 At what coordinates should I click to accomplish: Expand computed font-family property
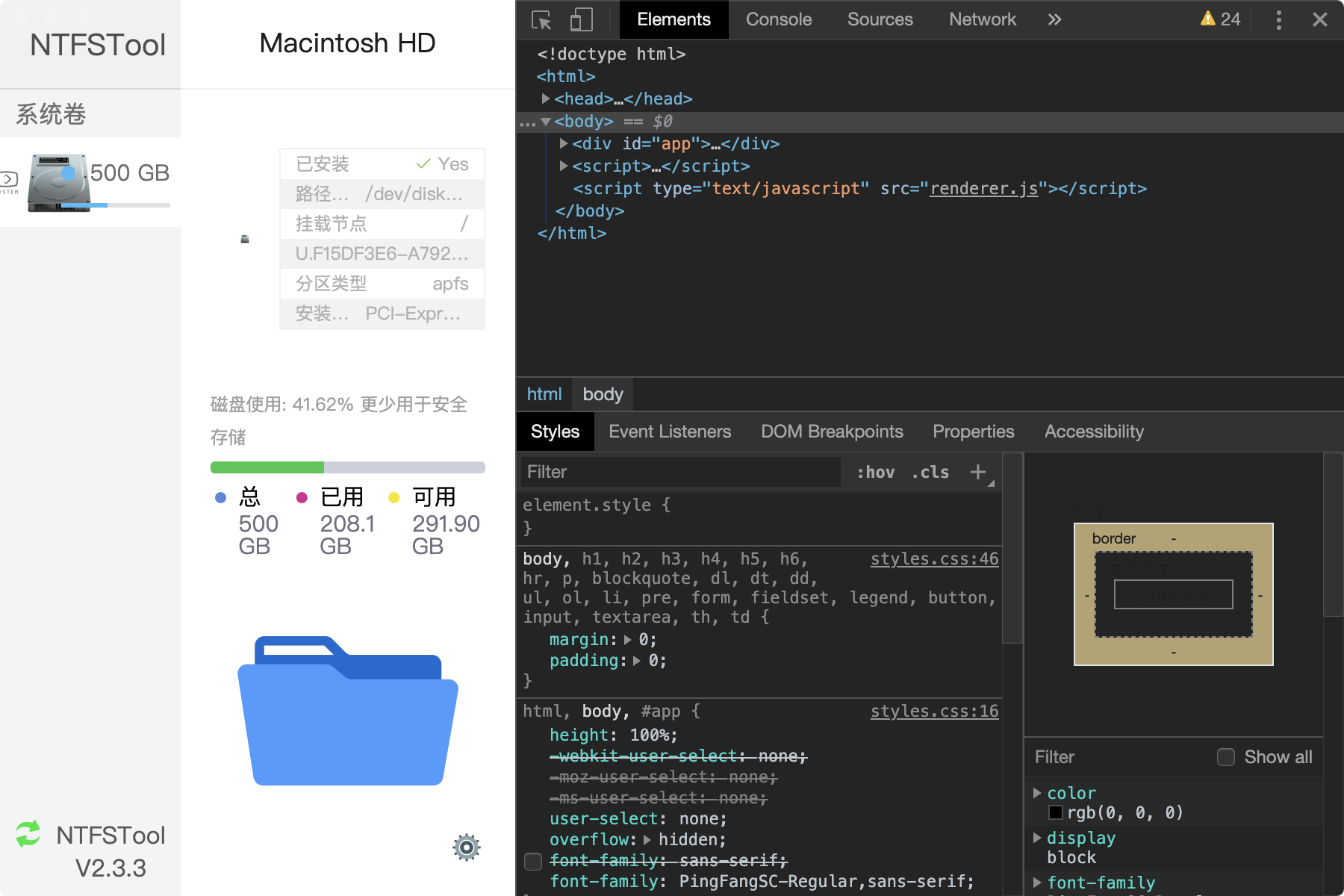point(1037,882)
